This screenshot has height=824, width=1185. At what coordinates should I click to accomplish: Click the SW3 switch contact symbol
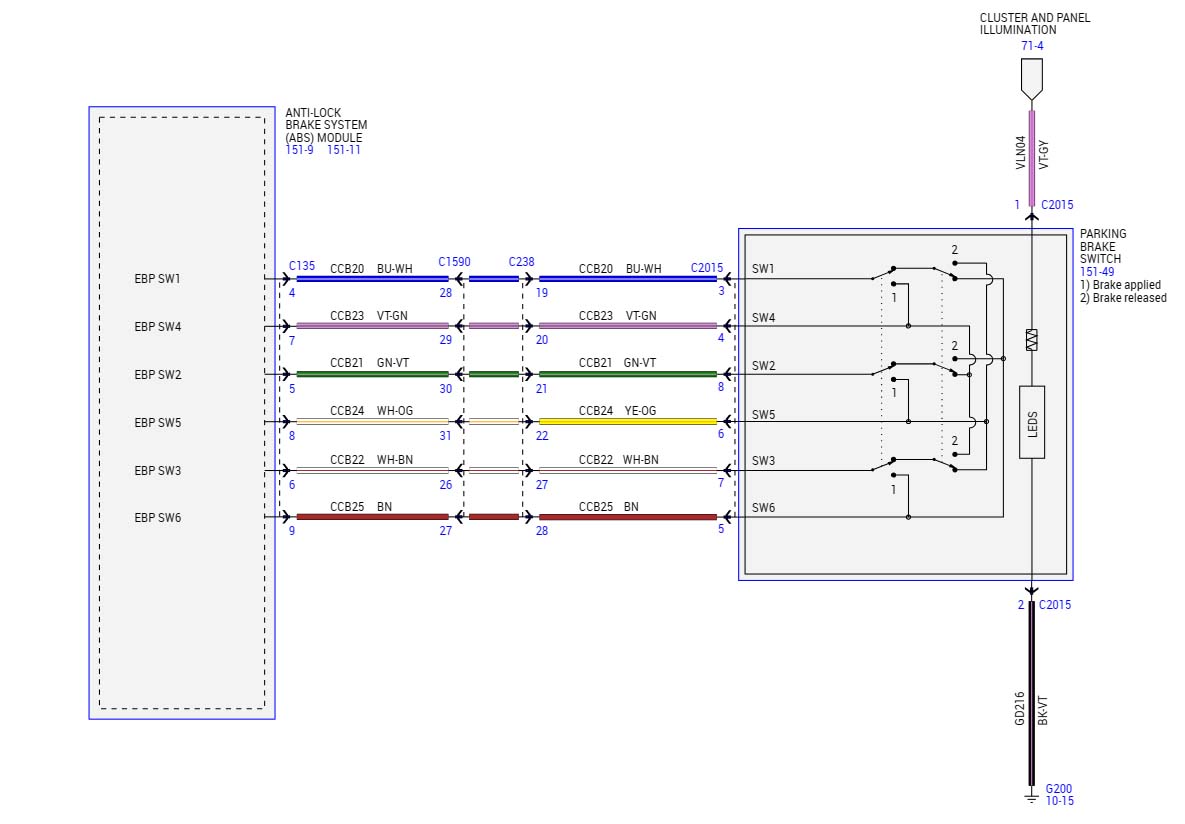click(912, 463)
